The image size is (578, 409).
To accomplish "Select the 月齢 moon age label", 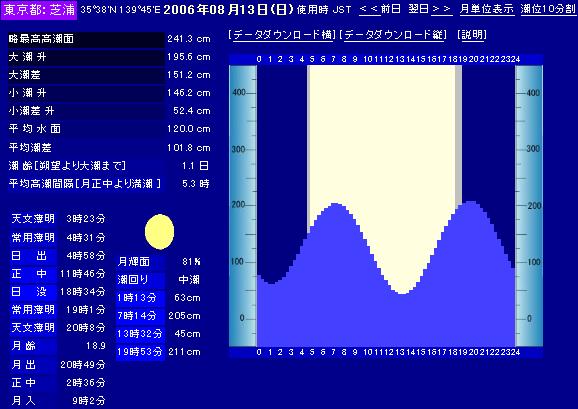I will pyautogui.click(x=24, y=346).
